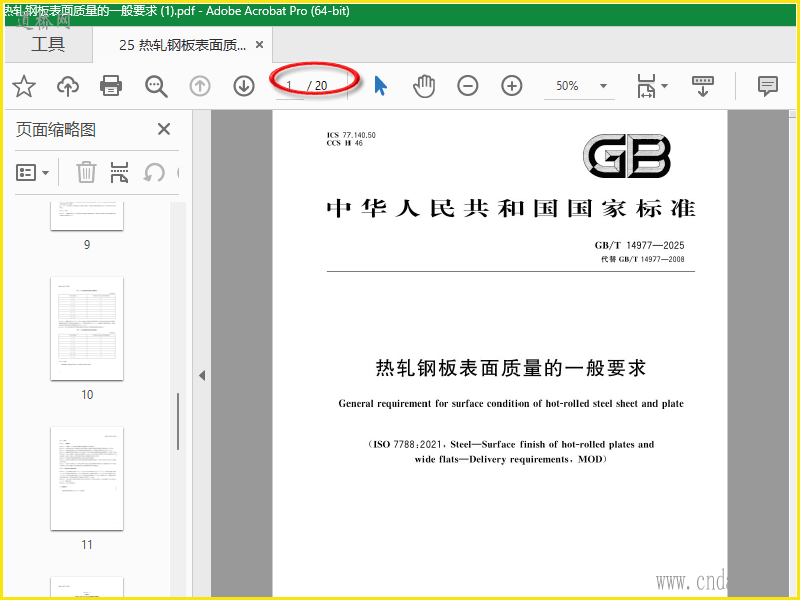Click the scrolling mode keyboard-arrow icon
Viewport: 800px width, 600px height.
(x=703, y=86)
